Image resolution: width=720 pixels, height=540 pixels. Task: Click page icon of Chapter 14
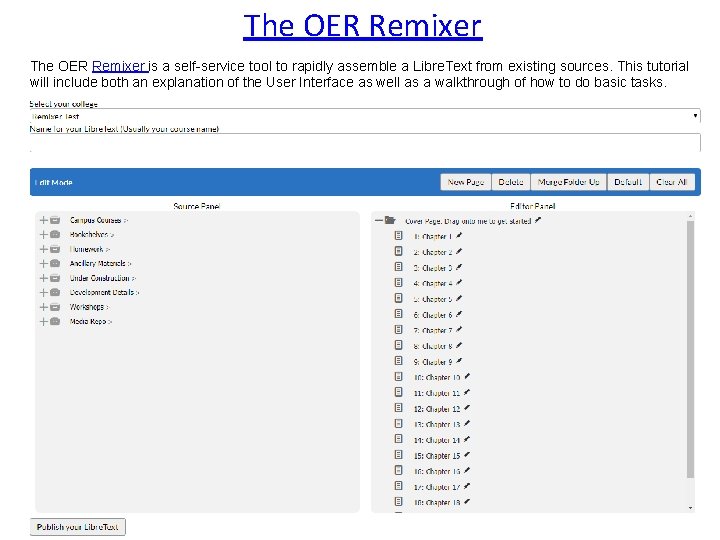[x=398, y=439]
